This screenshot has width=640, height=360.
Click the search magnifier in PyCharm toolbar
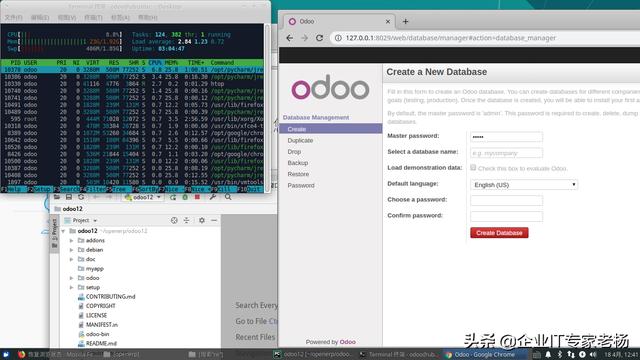pyautogui.click(x=228, y=197)
